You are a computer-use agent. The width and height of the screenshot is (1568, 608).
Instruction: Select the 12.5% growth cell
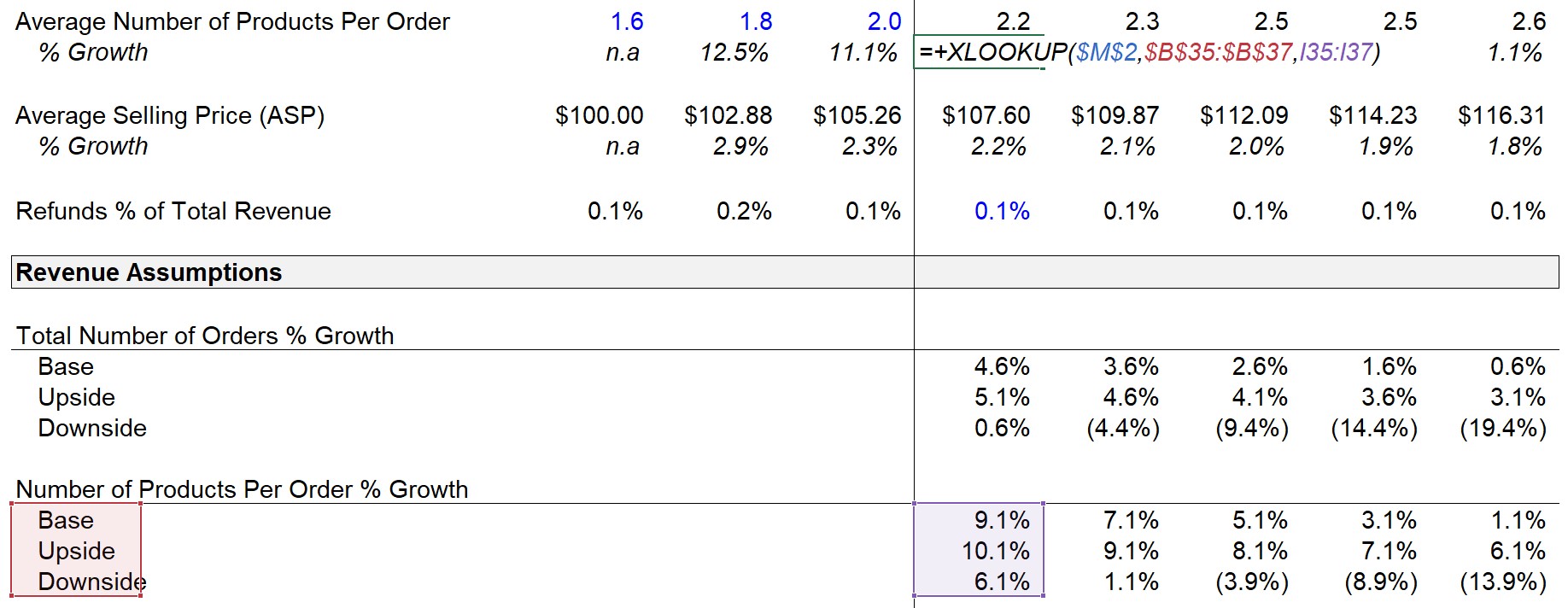click(734, 53)
